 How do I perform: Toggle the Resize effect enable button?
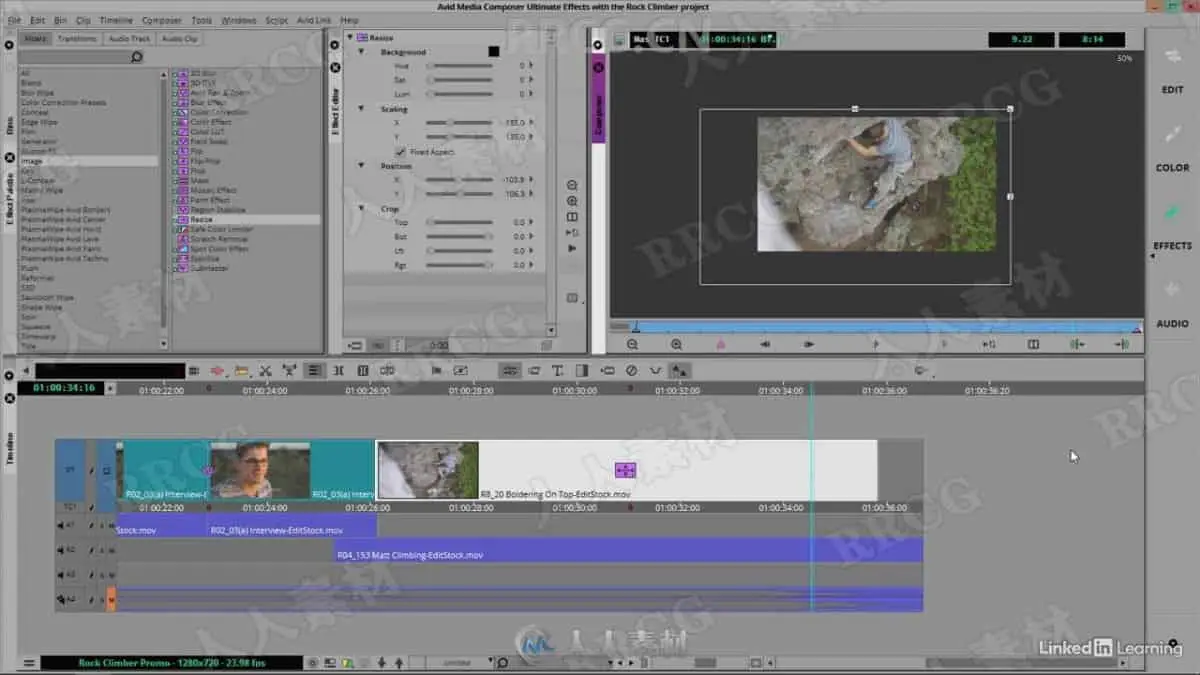pyautogui.click(x=361, y=37)
